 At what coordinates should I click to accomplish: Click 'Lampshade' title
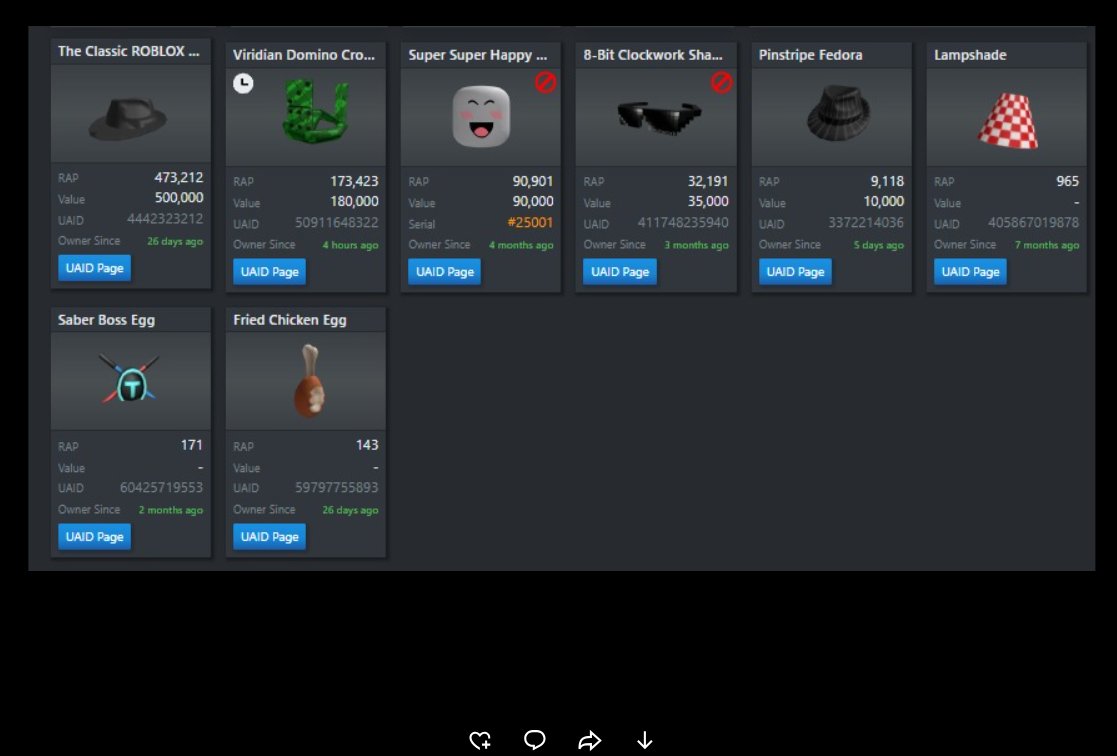point(970,55)
